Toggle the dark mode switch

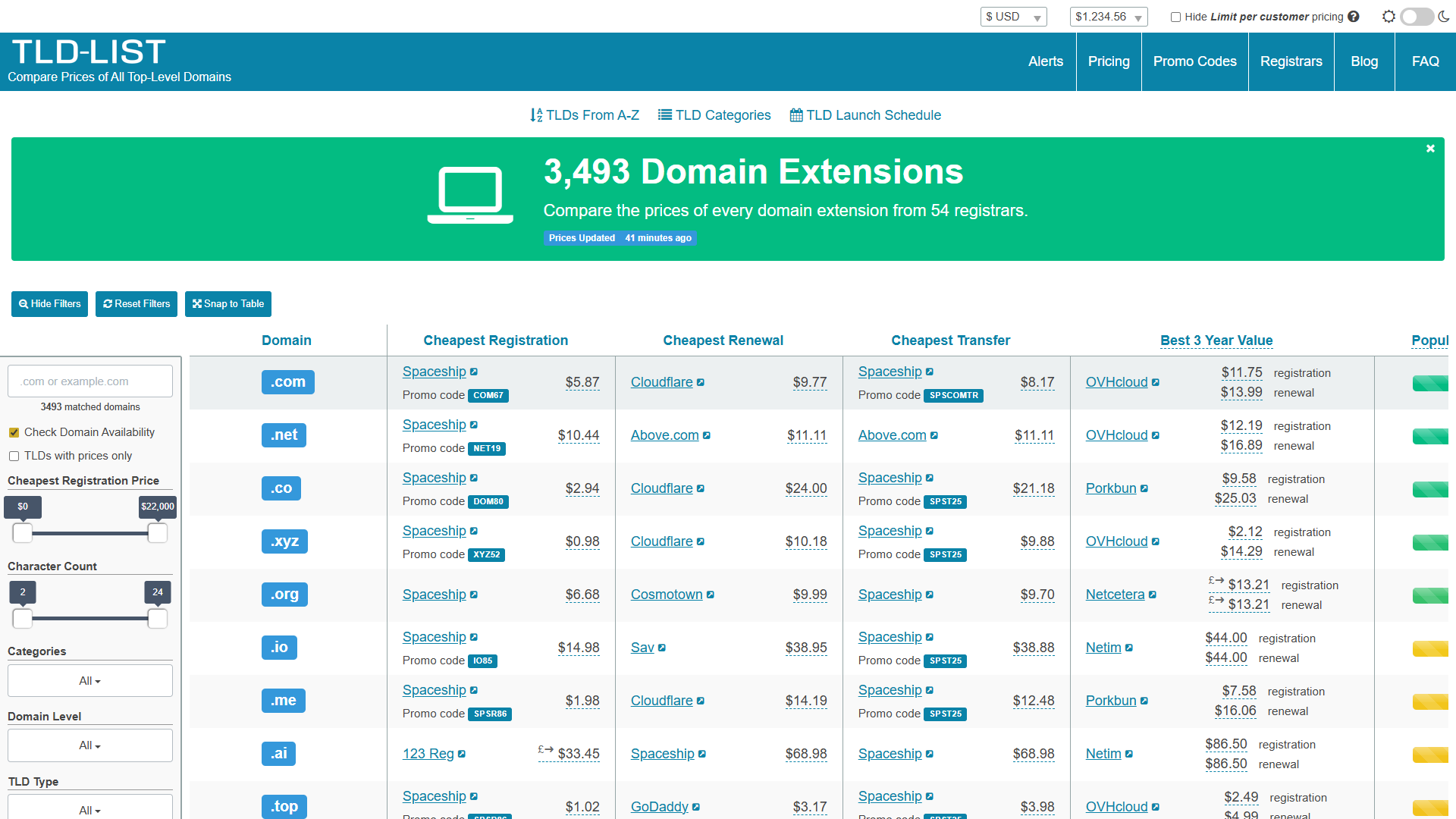point(1417,17)
